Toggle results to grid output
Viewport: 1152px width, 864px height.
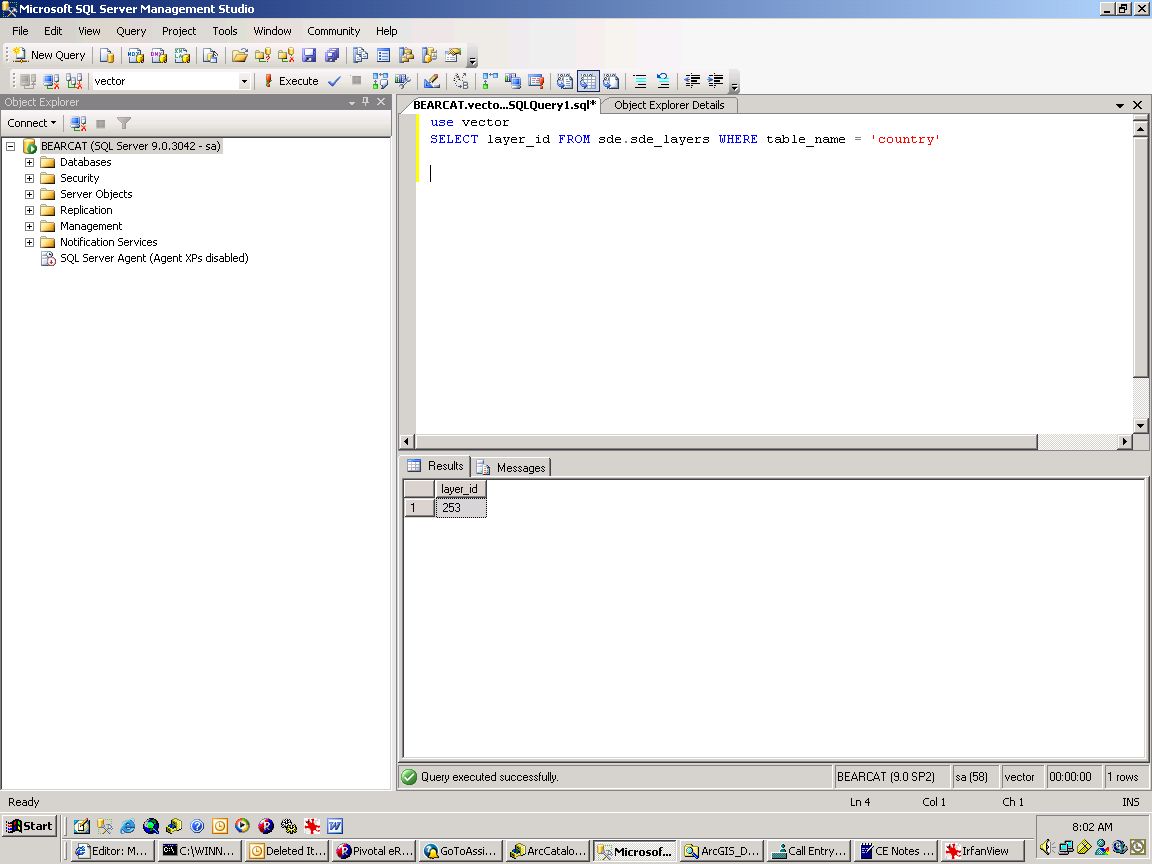(588, 81)
